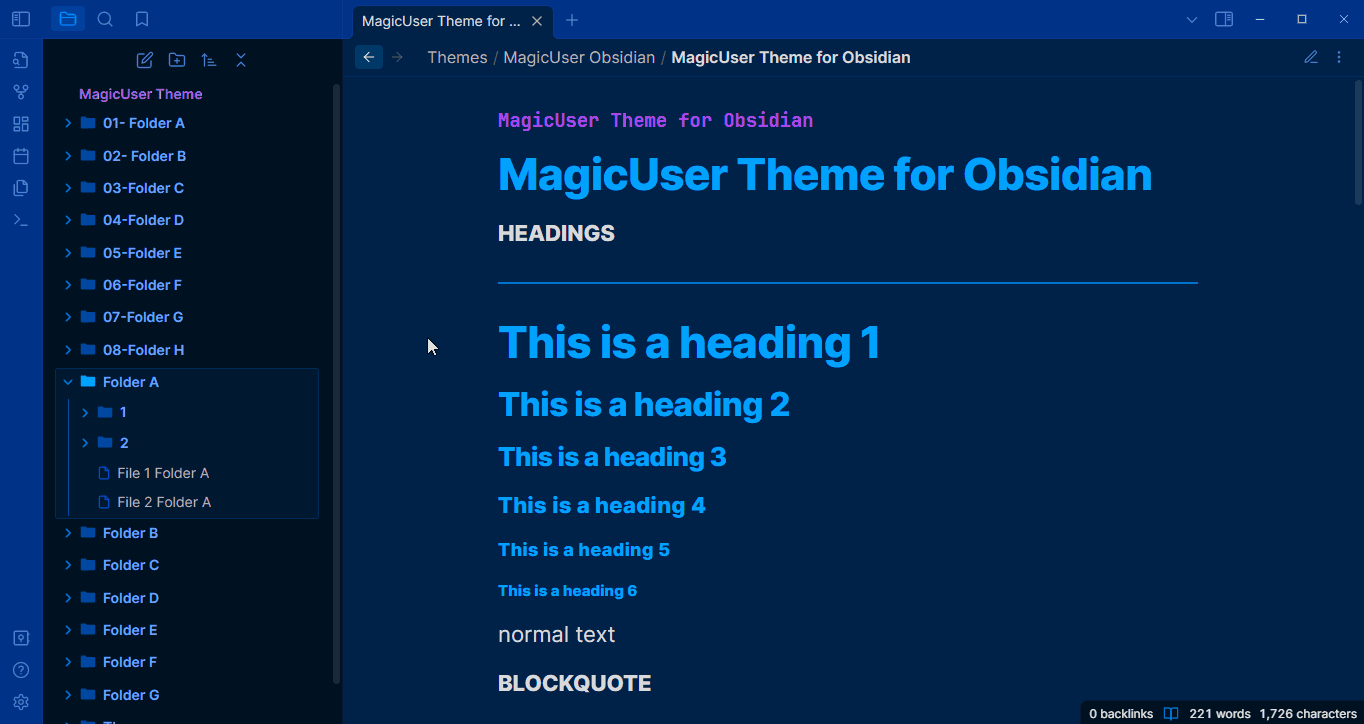
Task: Select Folder F in the explorer
Action: [187, 662]
